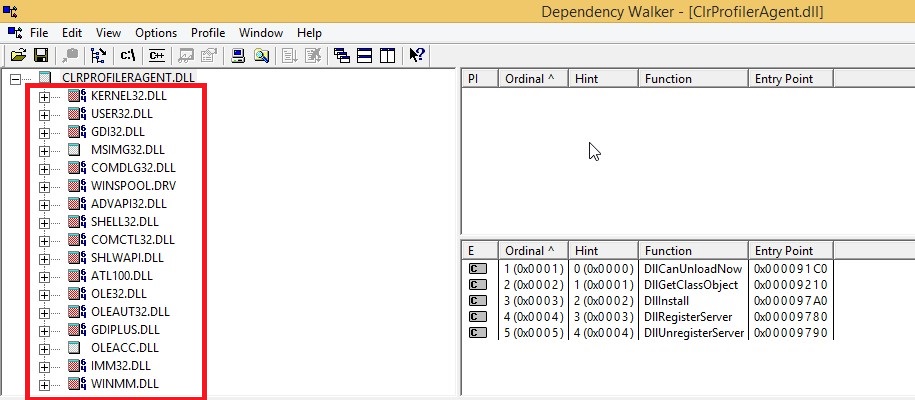Click the C icon beside DllCanUnloadNow

(477, 269)
